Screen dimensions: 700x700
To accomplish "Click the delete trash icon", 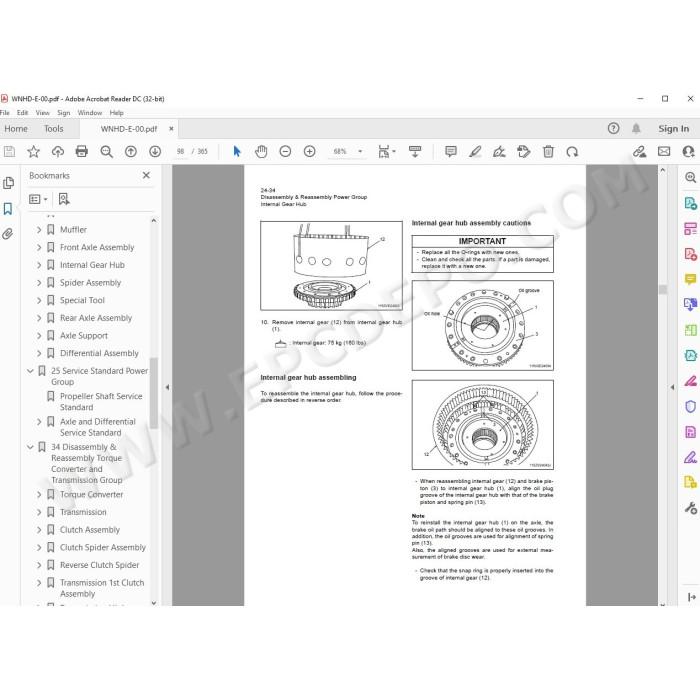I will (x=548, y=152).
